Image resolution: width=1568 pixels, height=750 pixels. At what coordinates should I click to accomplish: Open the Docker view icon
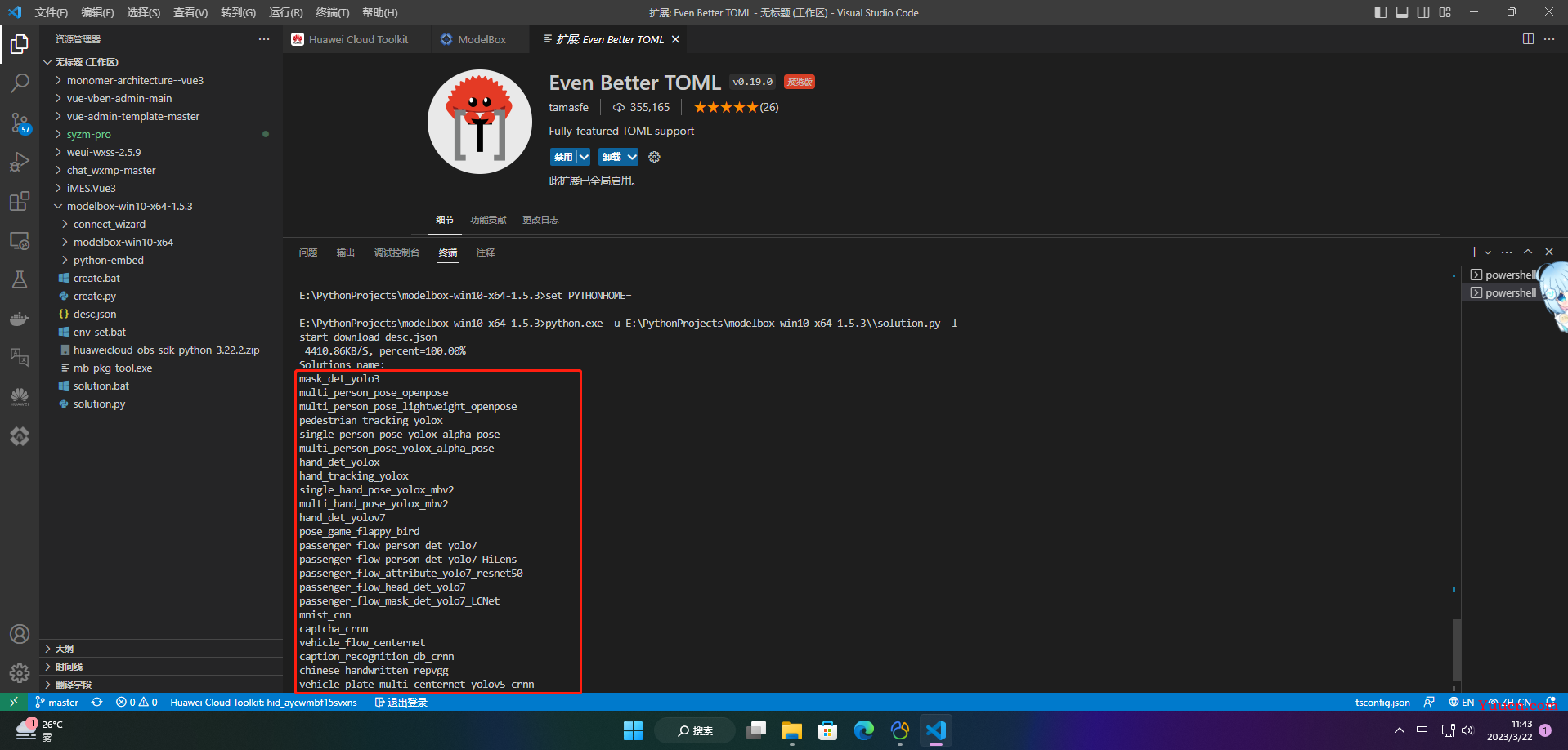20,319
